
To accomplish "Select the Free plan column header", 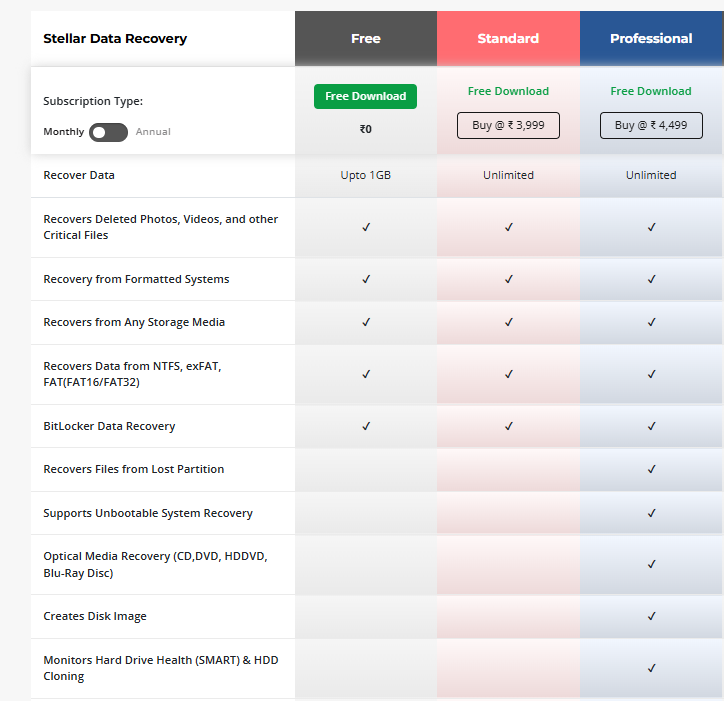I will pos(366,39).
